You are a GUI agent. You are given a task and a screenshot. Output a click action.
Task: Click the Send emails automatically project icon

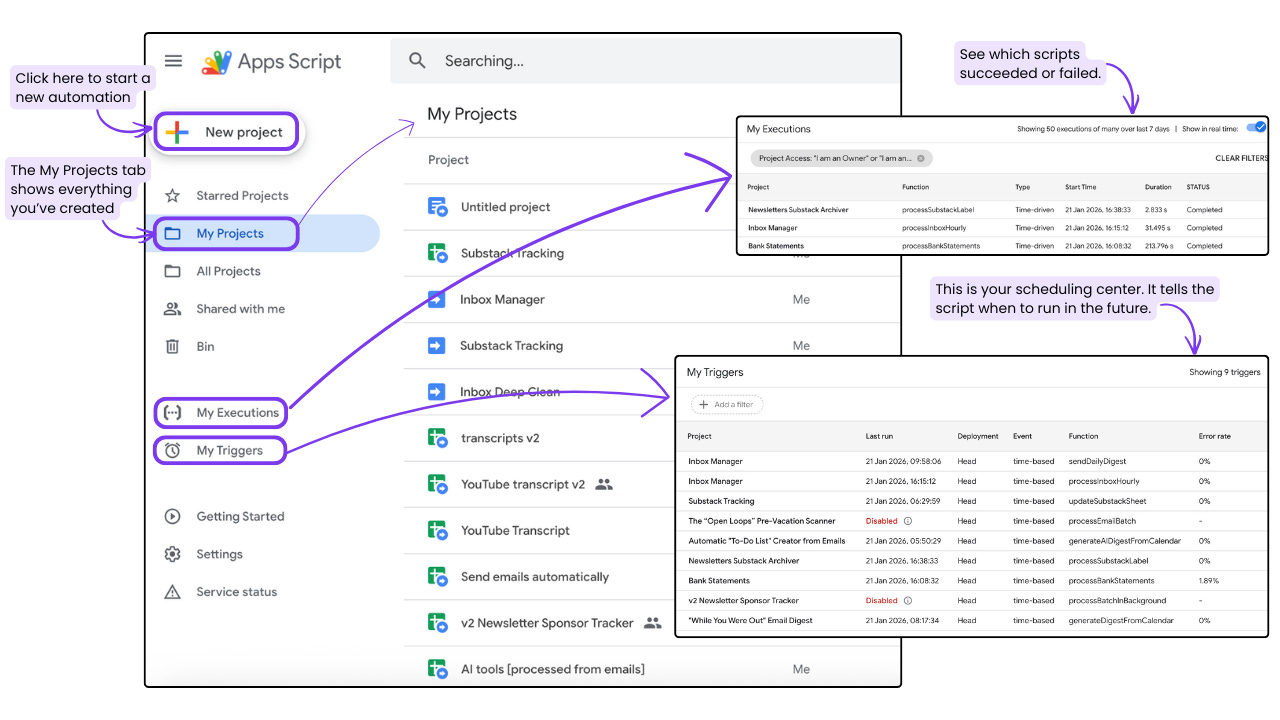coord(437,577)
